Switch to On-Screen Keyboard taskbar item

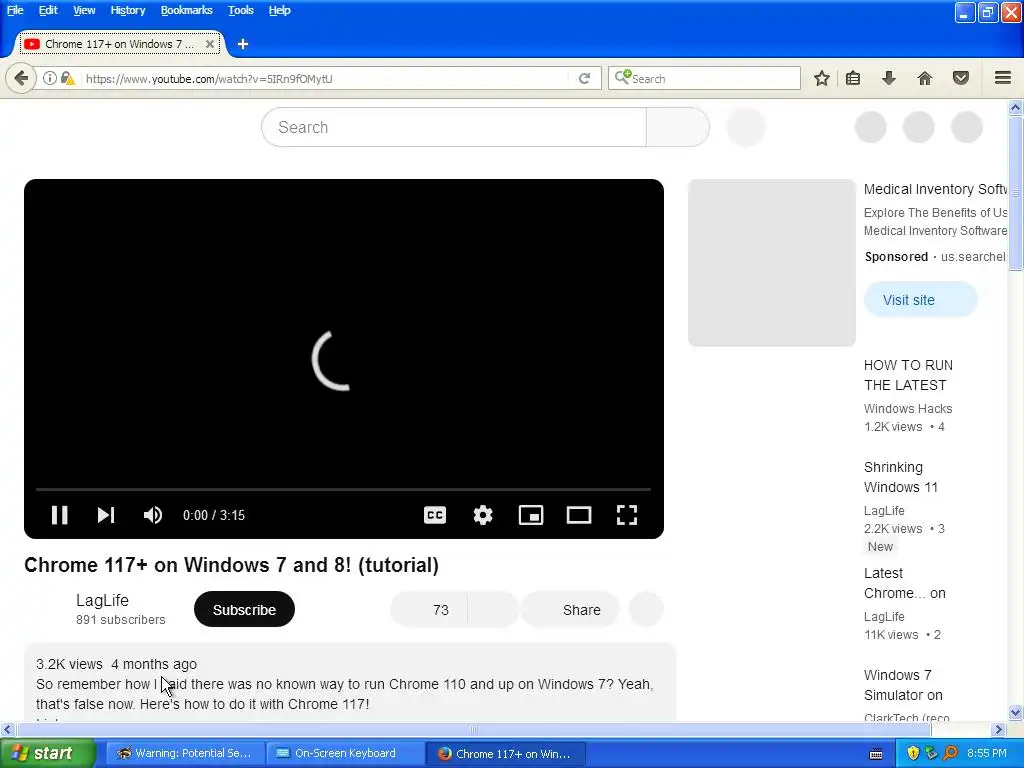(x=345, y=753)
